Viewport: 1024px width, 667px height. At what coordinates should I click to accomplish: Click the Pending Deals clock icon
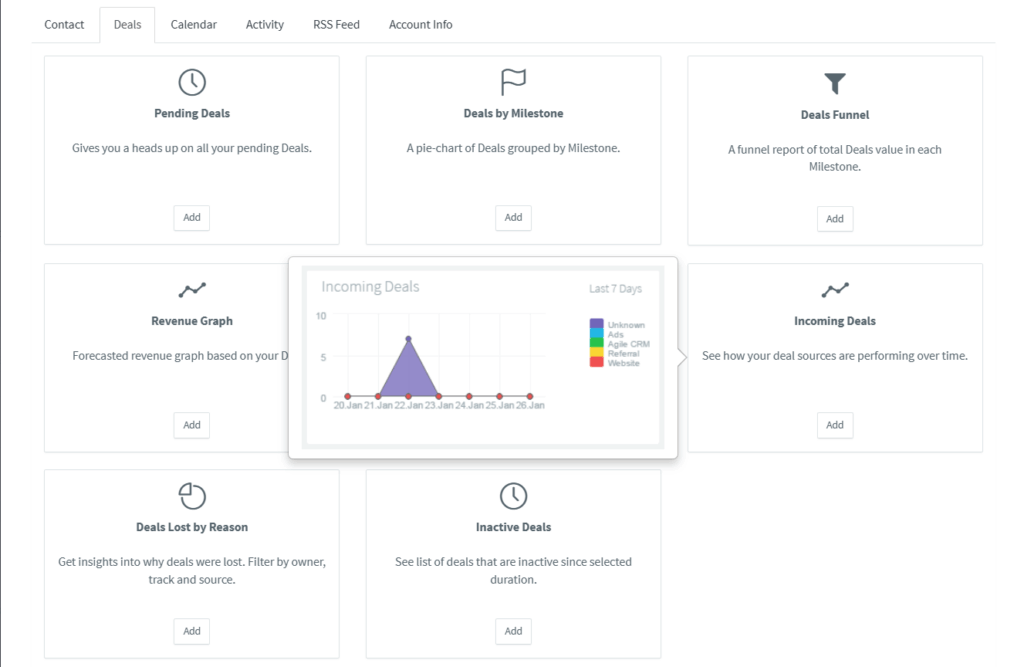pos(191,82)
